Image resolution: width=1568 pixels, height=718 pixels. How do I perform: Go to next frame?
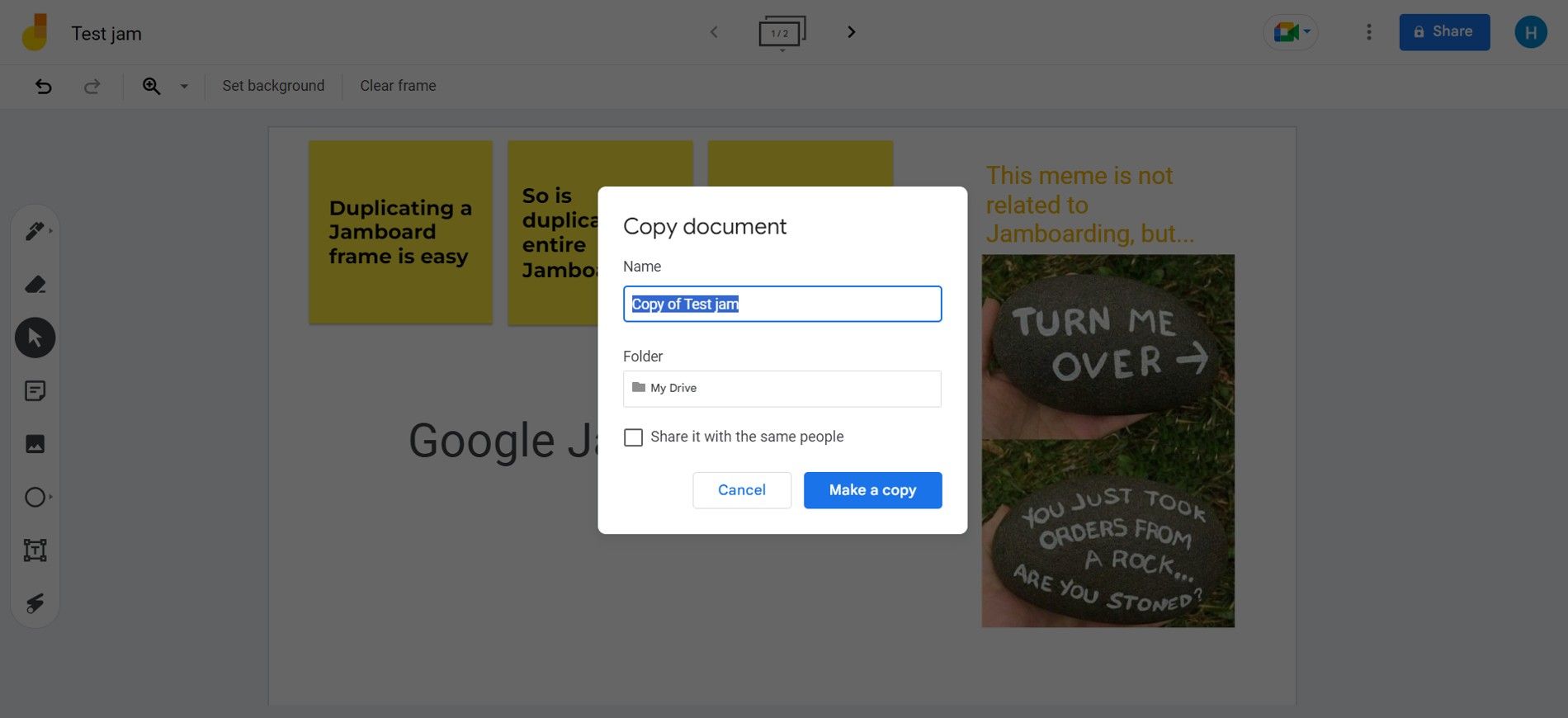[851, 32]
